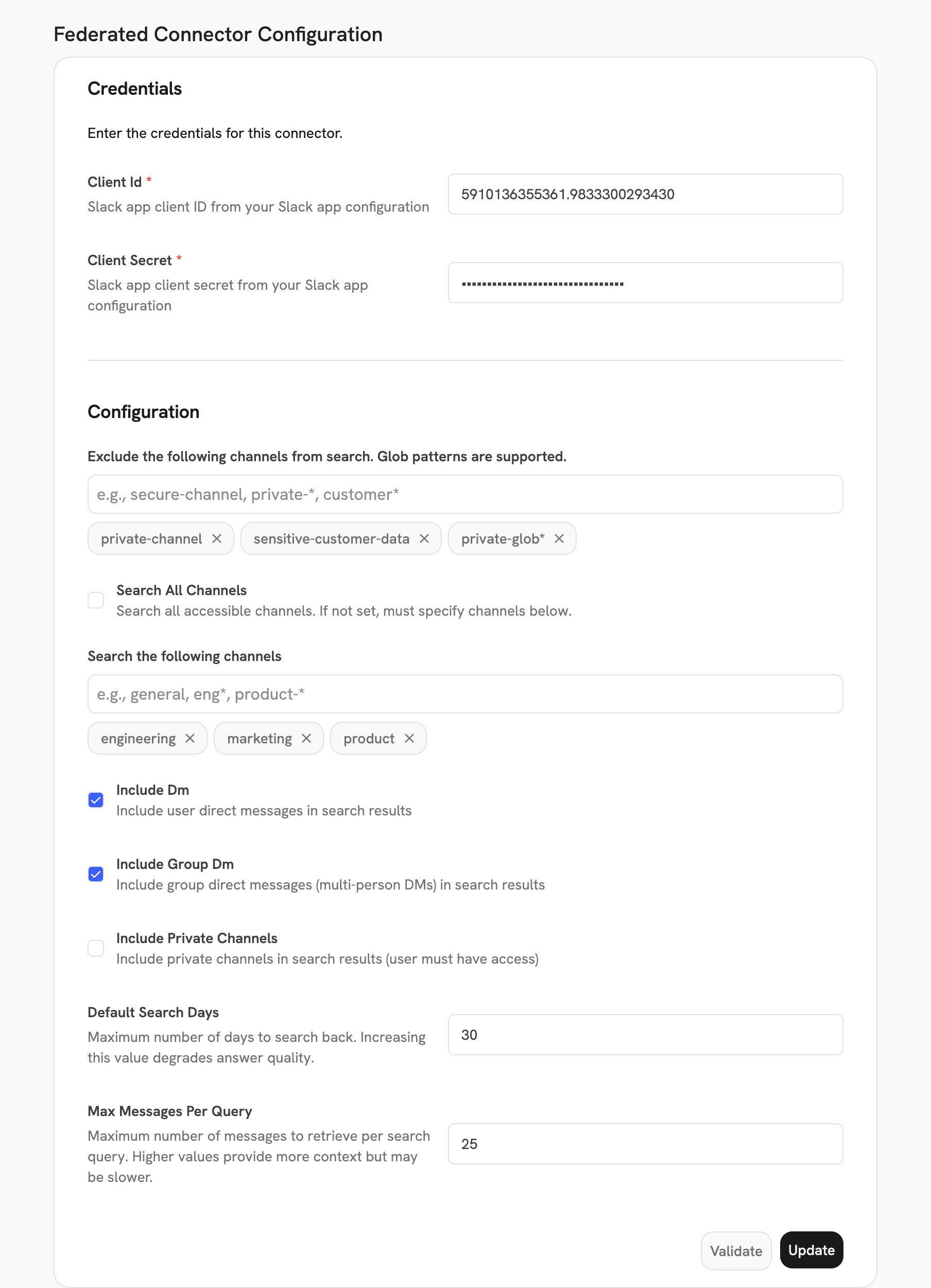Screen dimensions: 931x1288
Task: Click the Configuration section heading
Action: (143, 412)
